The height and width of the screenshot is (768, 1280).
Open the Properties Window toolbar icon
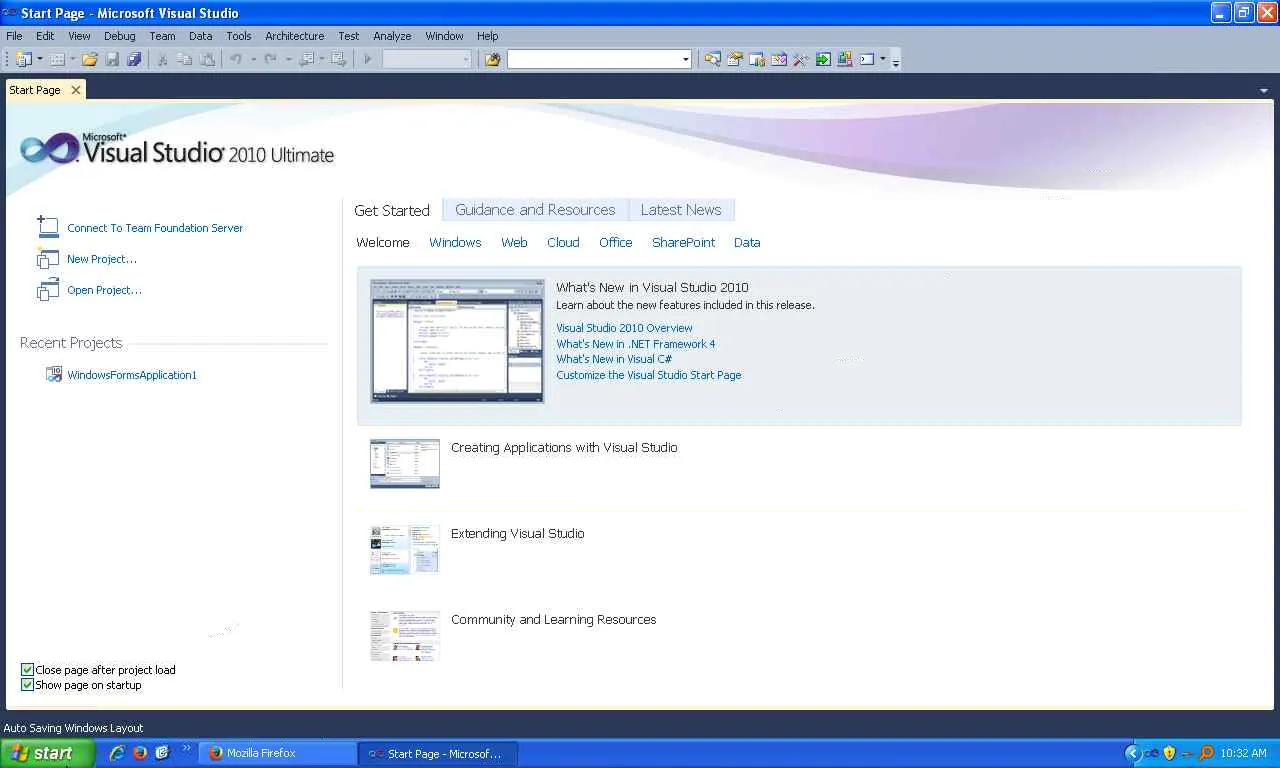735,60
